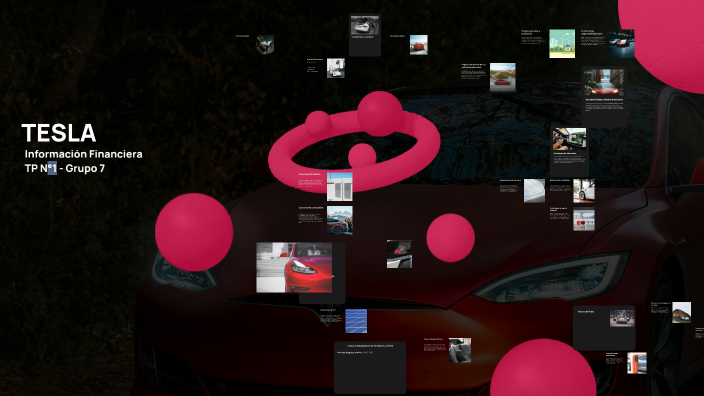Select the Información Financiera subtitle
The height and width of the screenshot is (396, 704).
pos(84,154)
